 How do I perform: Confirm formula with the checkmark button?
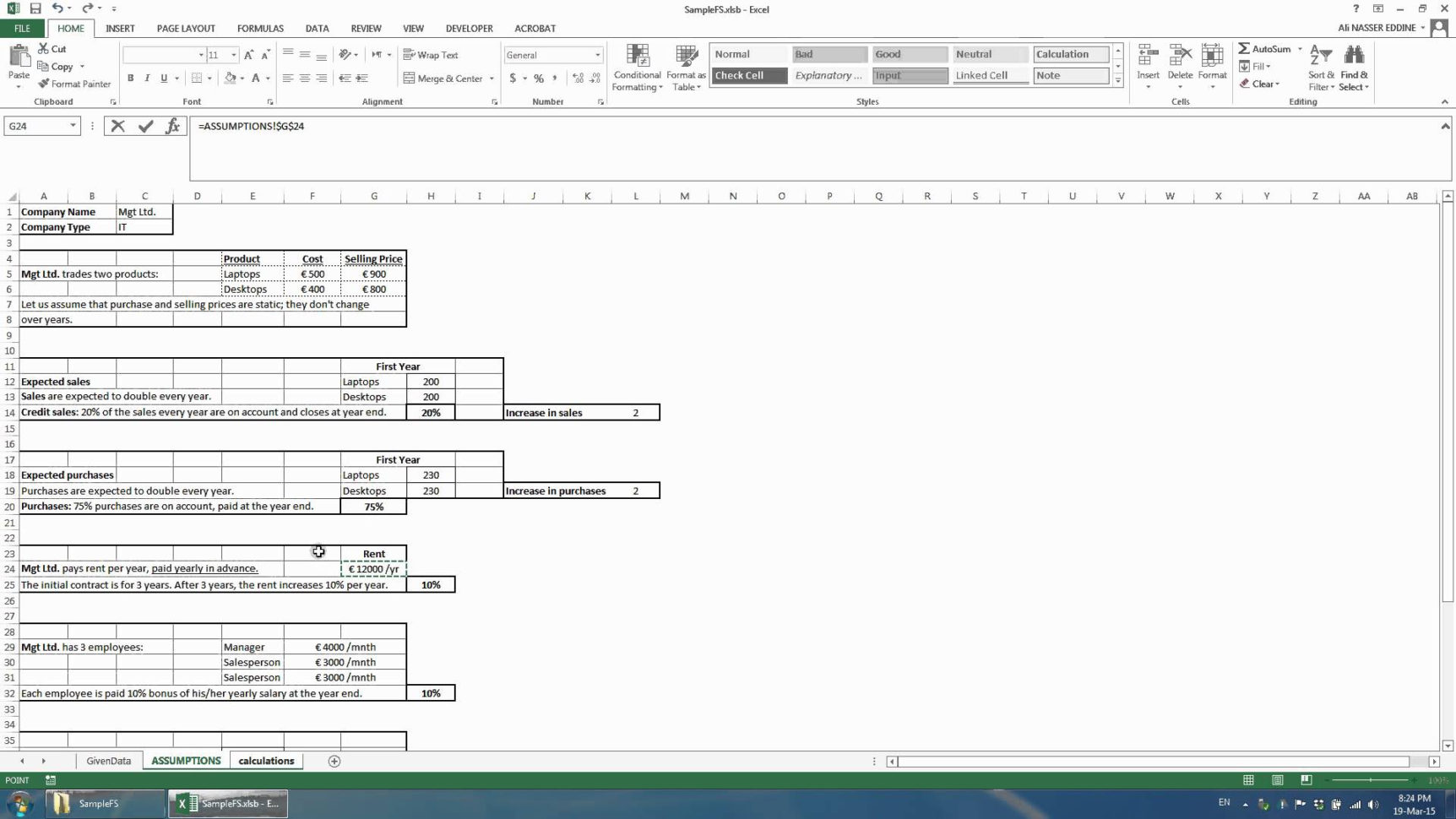145,126
